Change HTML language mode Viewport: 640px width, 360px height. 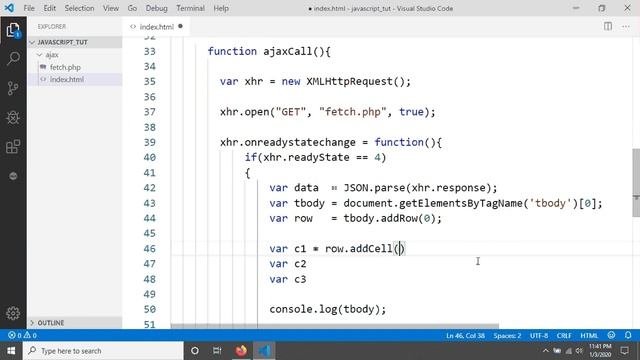pyautogui.click(x=589, y=336)
